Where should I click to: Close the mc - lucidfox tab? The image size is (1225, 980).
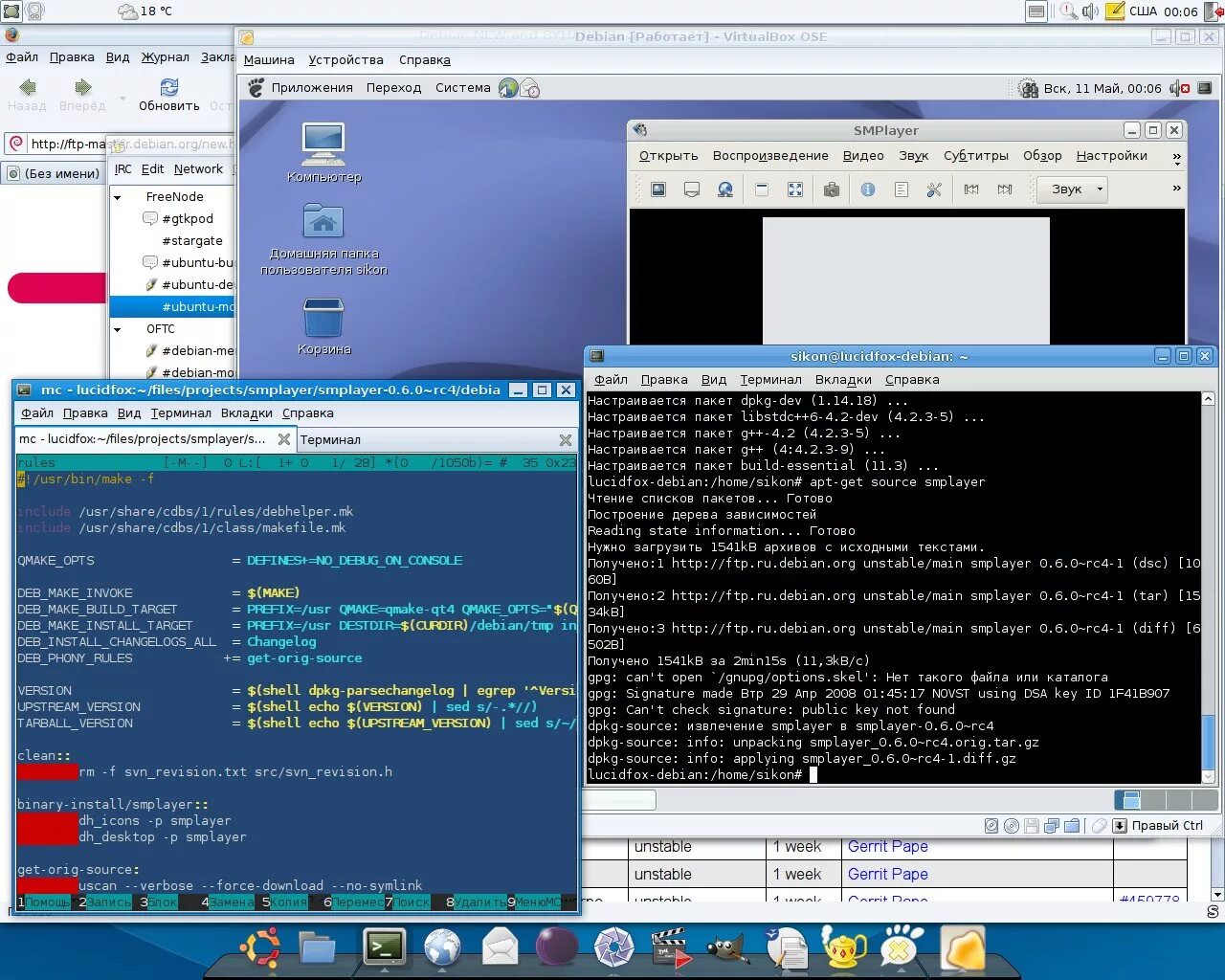(x=284, y=439)
